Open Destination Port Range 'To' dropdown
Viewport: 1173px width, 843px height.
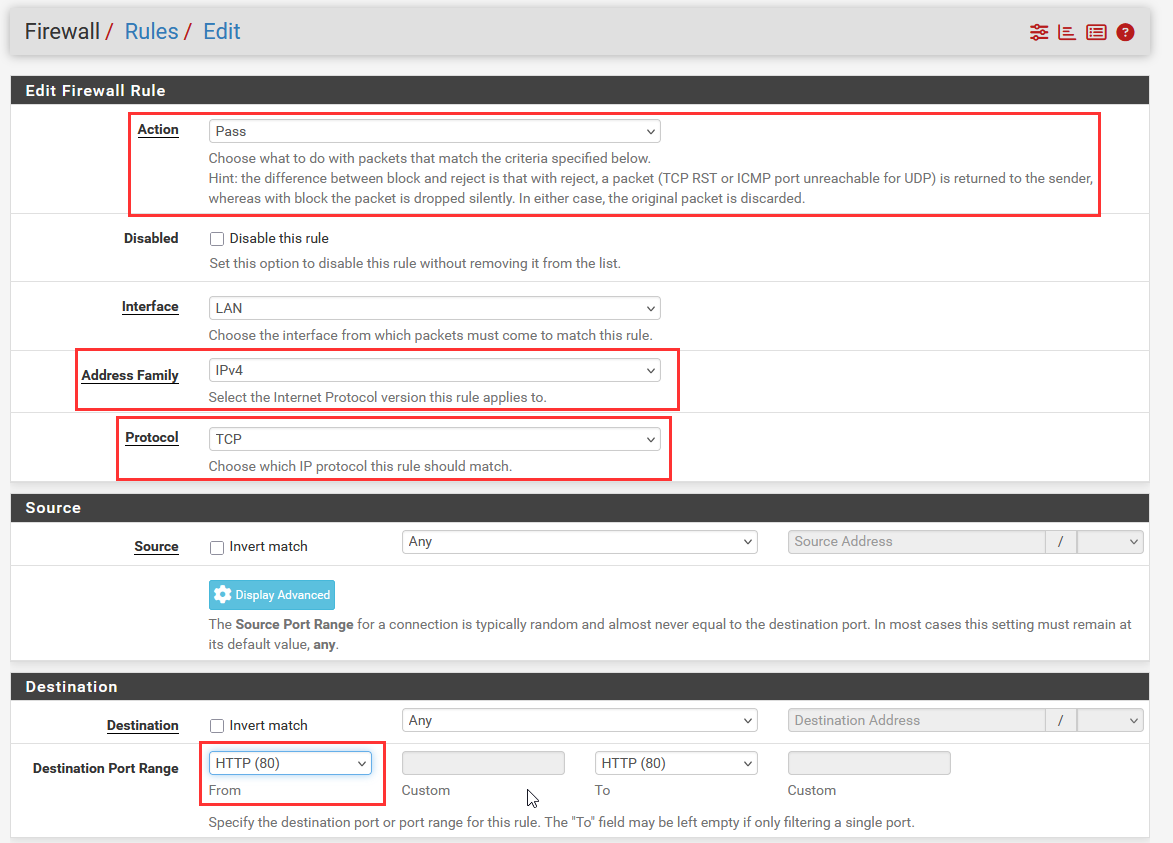tap(675, 763)
